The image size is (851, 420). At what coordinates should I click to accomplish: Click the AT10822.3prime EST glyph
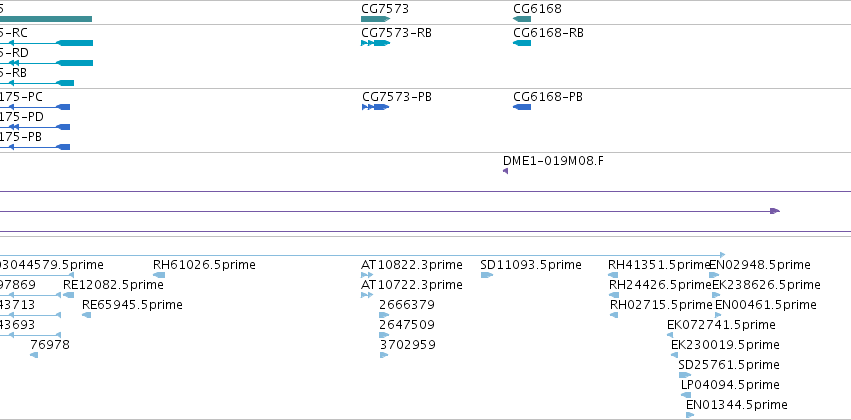367,275
